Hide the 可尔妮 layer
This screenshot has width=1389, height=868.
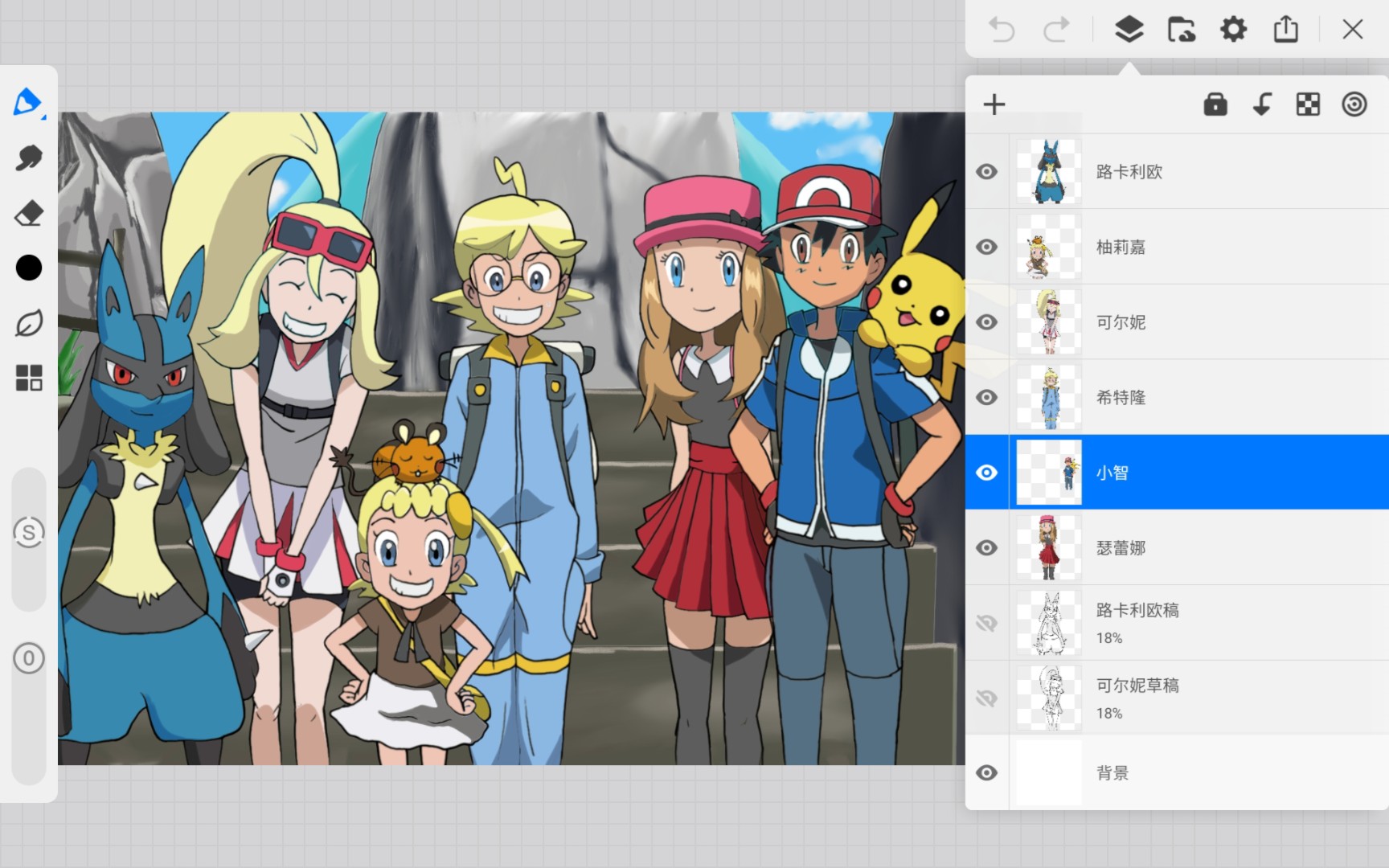[x=987, y=322]
